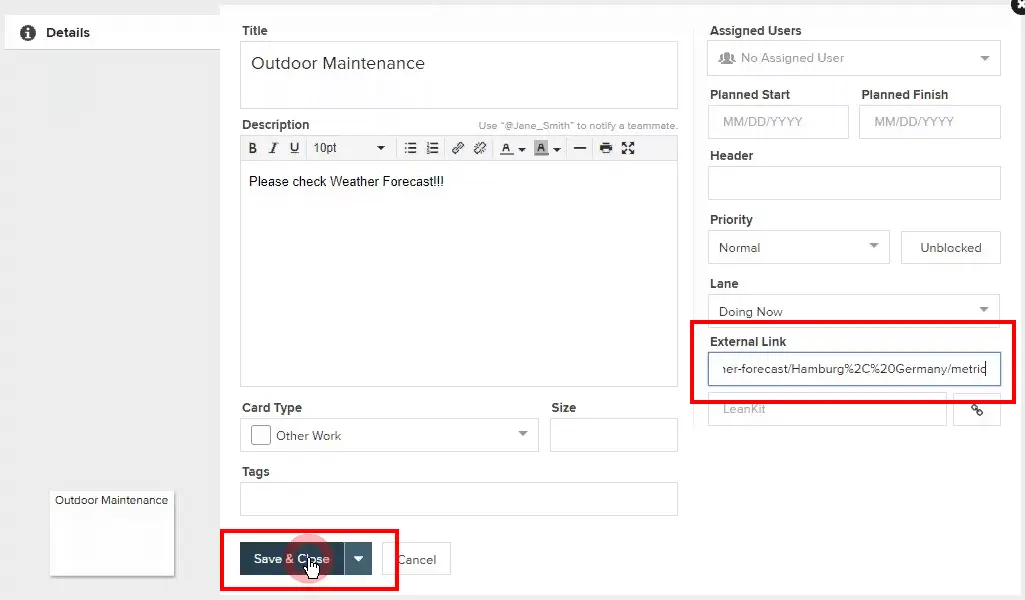Screen dimensions: 1025x600
Task: Click the Save & Close button
Action: [291, 559]
